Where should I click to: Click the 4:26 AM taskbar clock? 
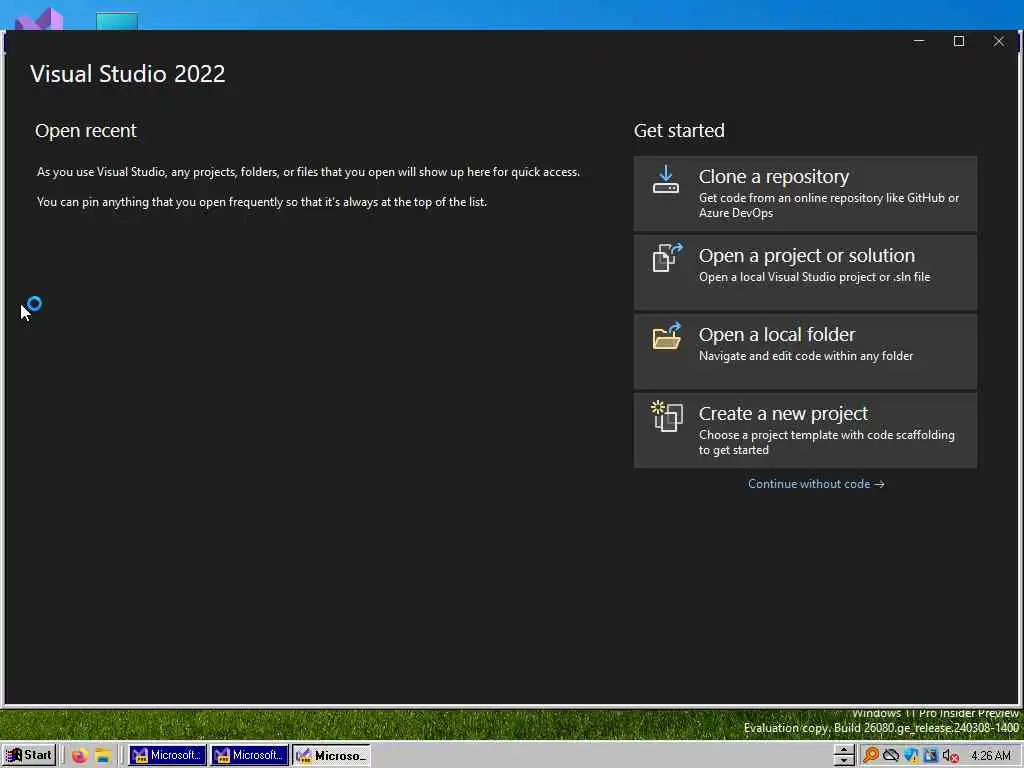(x=991, y=756)
